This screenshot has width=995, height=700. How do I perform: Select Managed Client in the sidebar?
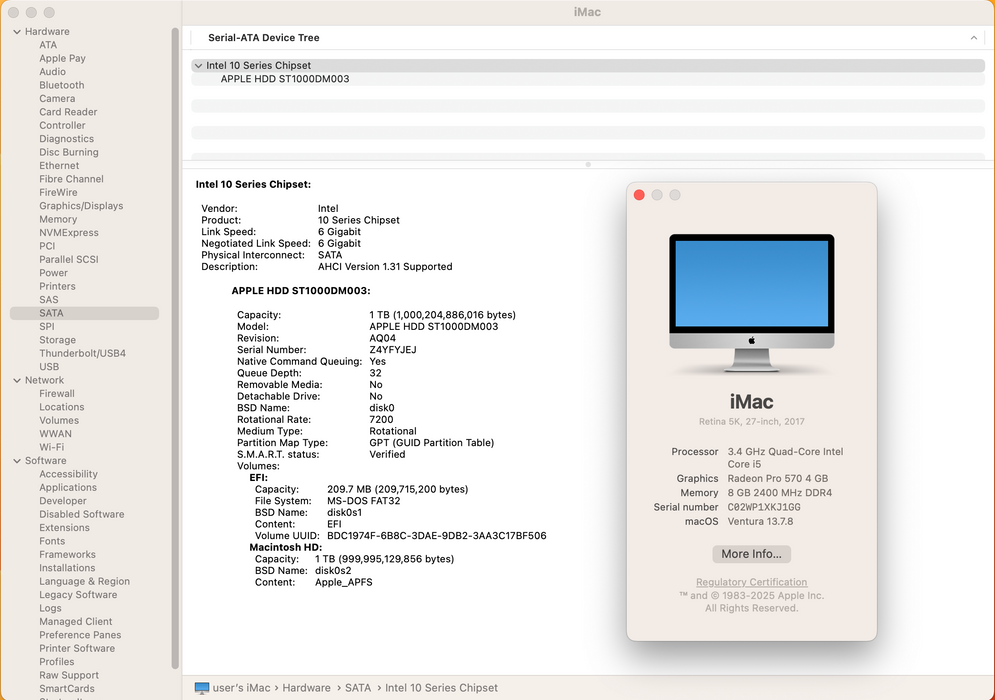coord(76,622)
